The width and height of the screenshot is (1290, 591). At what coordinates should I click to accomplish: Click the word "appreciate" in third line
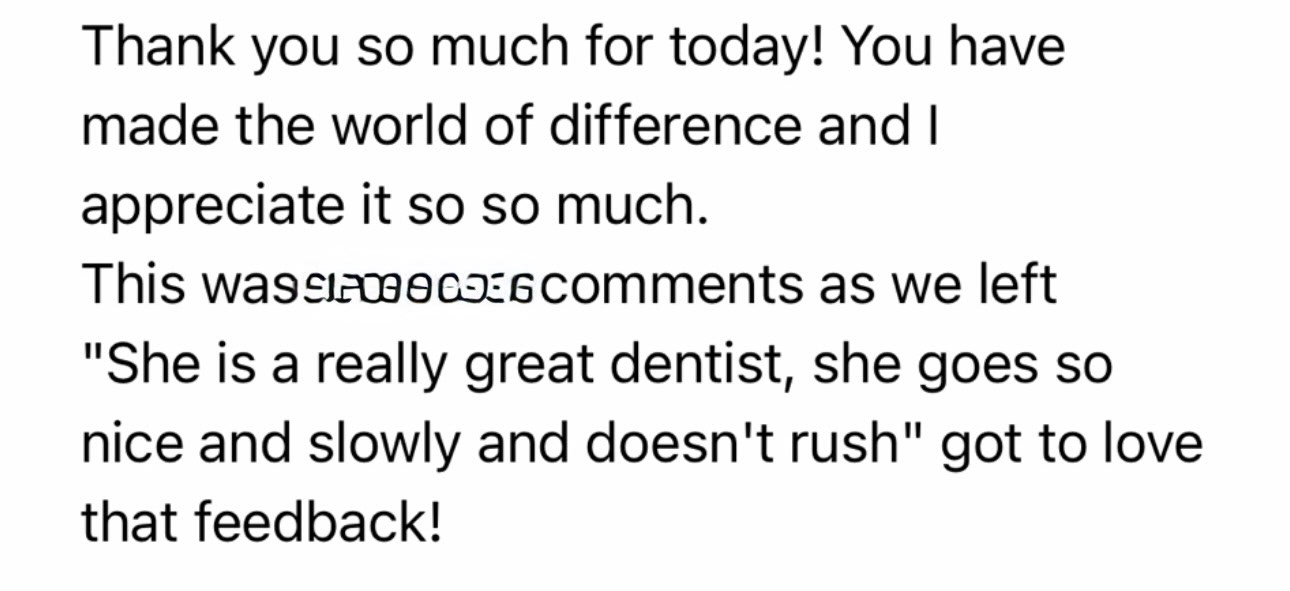point(212,207)
